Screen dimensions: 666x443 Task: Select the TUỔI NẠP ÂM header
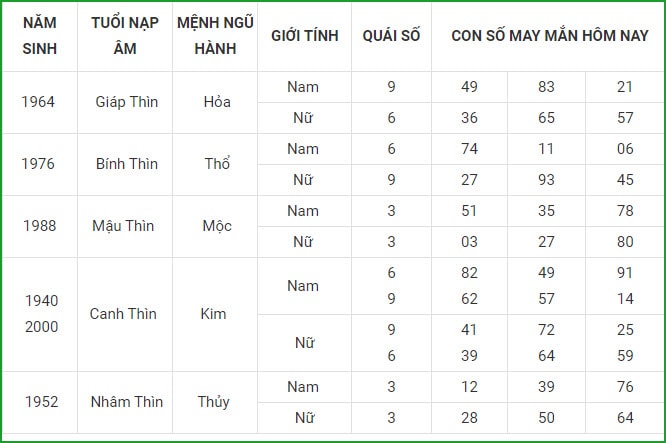click(125, 36)
